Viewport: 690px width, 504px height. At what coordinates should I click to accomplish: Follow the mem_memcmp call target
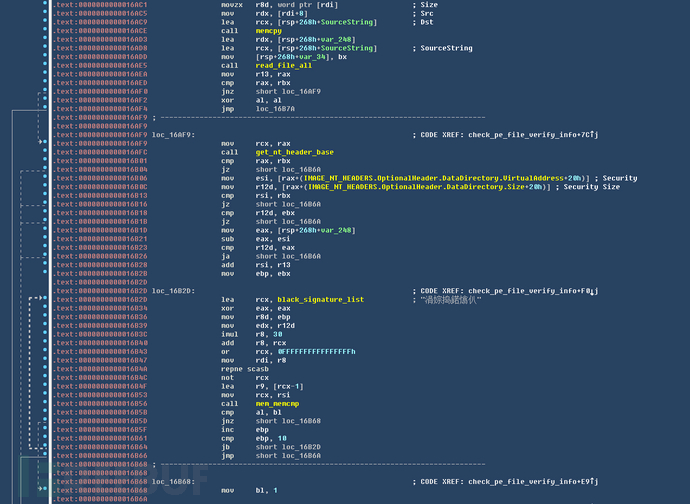pos(278,403)
